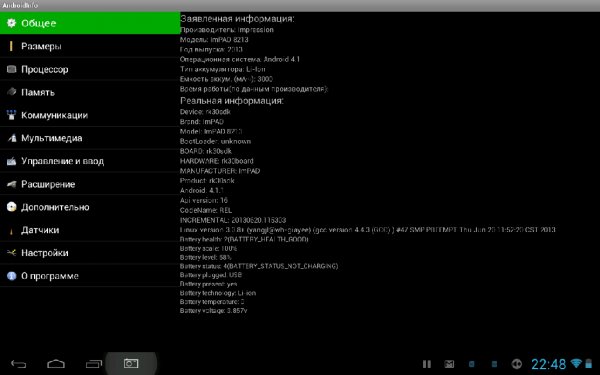Screen dimensions: 600x375
Task: Click the multimedia icon beside Мультимедиа
Action: [11, 138]
